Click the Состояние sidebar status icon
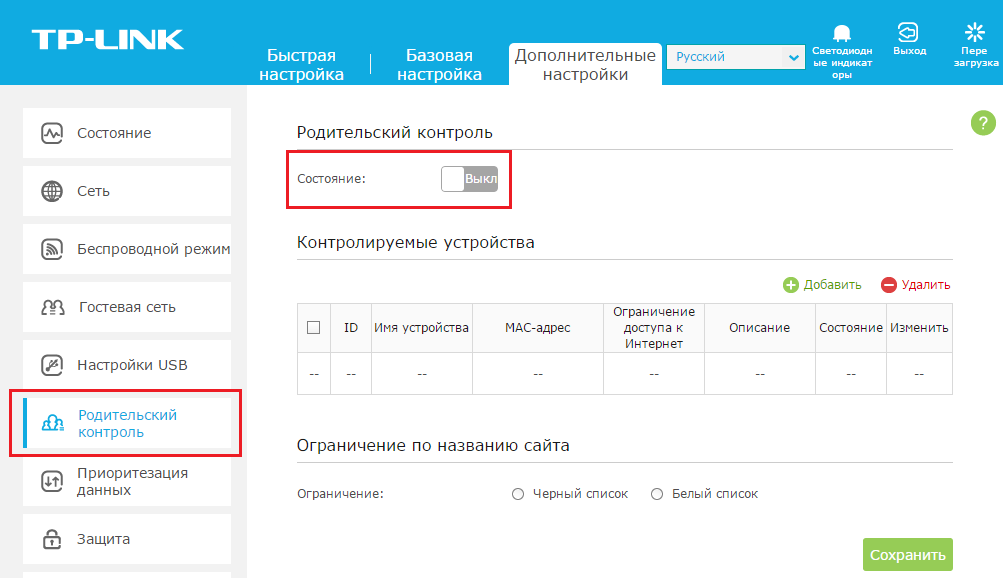Viewport: 1003px width, 578px height. click(52, 133)
